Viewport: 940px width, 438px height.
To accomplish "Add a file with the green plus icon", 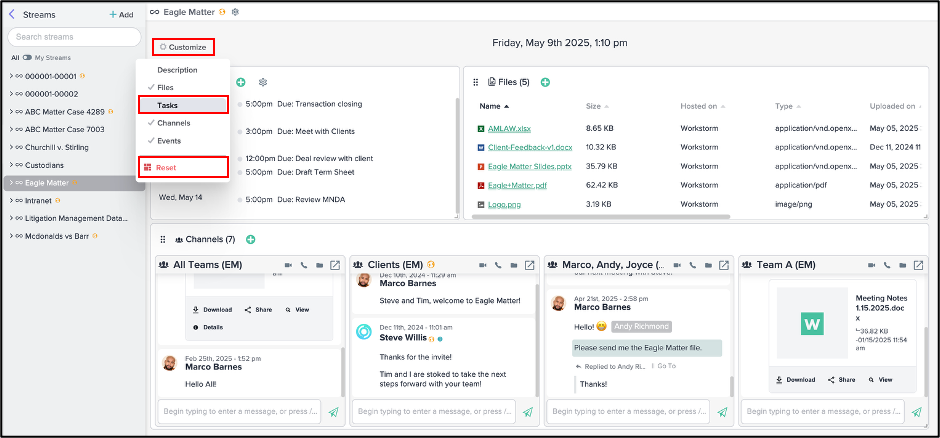I will (x=545, y=82).
